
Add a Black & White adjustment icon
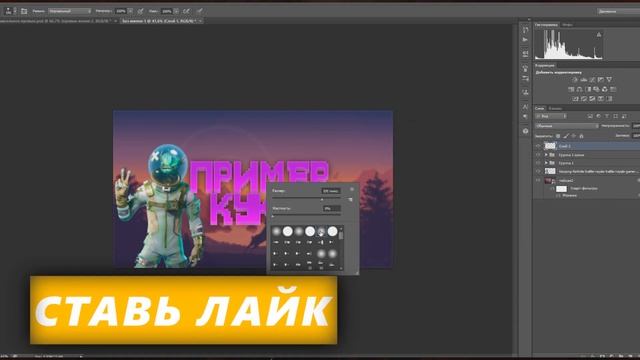(x=588, y=89)
